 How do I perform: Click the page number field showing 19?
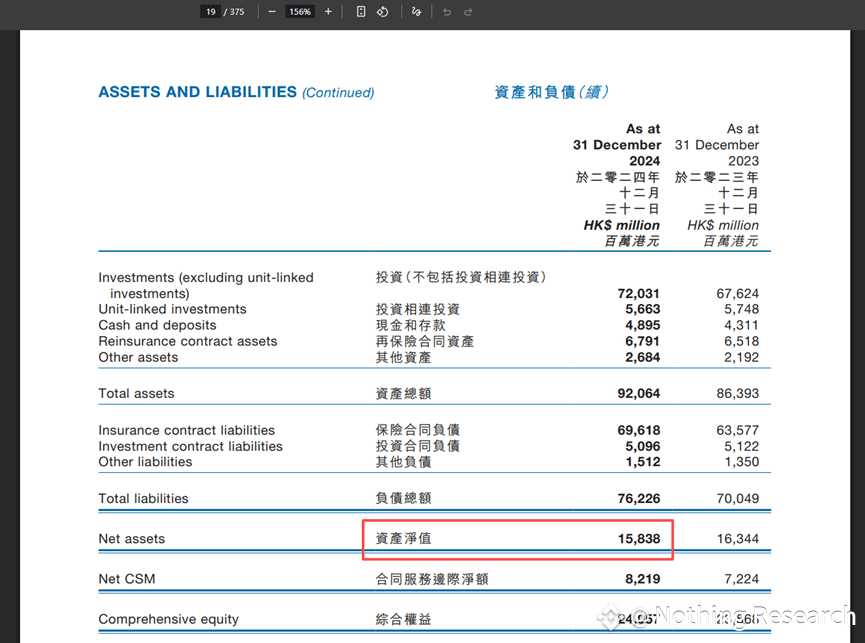point(210,12)
